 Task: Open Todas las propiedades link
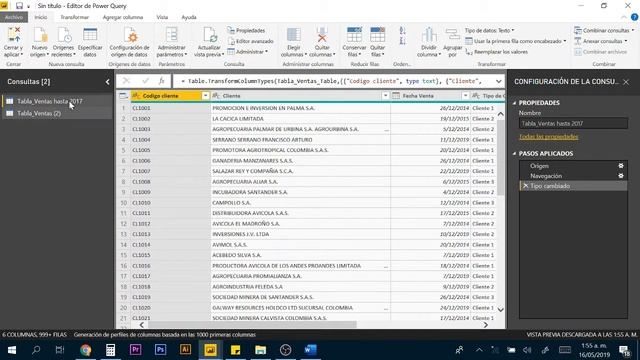549,137
